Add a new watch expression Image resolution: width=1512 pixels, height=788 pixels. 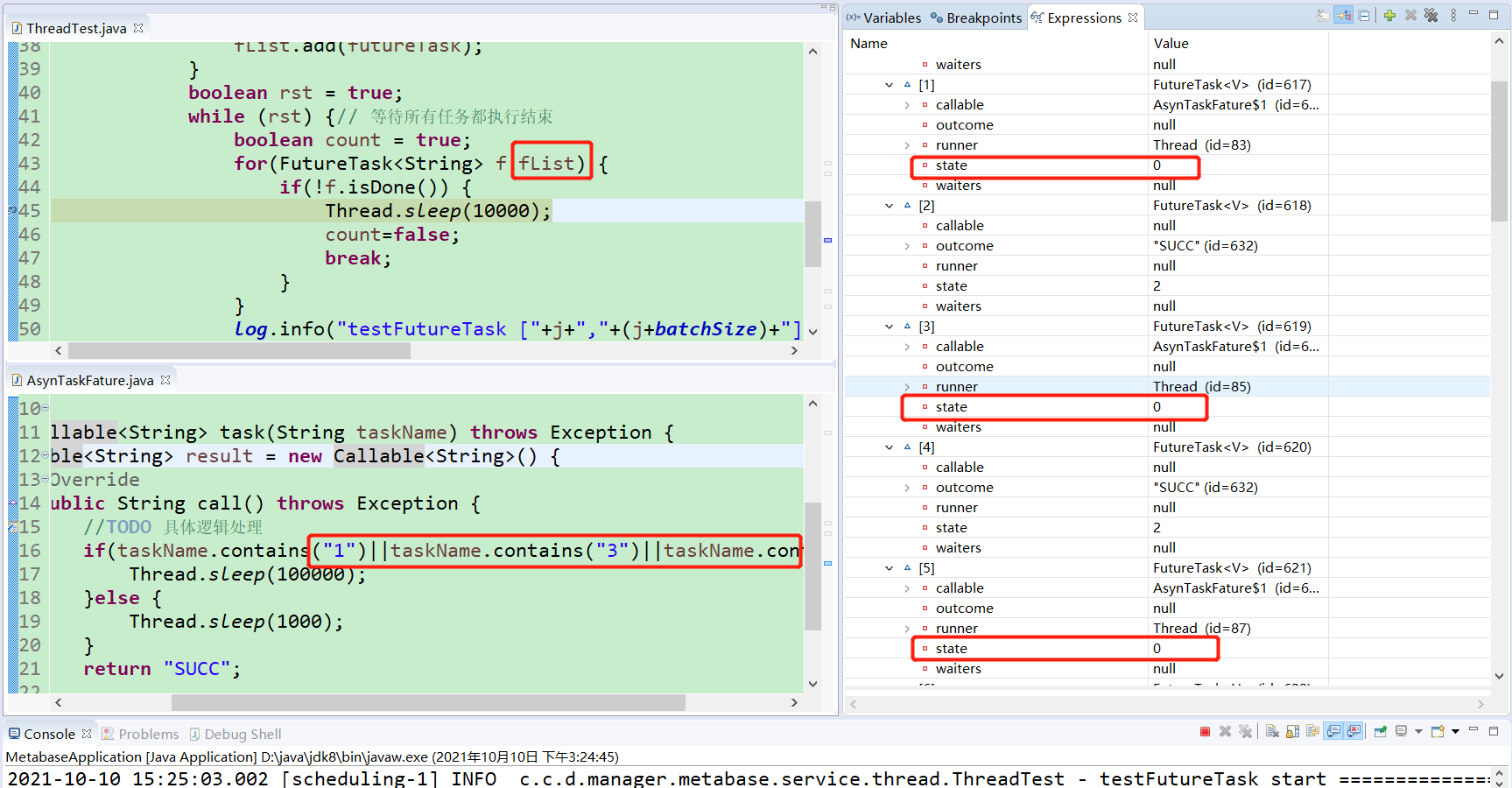[1389, 15]
